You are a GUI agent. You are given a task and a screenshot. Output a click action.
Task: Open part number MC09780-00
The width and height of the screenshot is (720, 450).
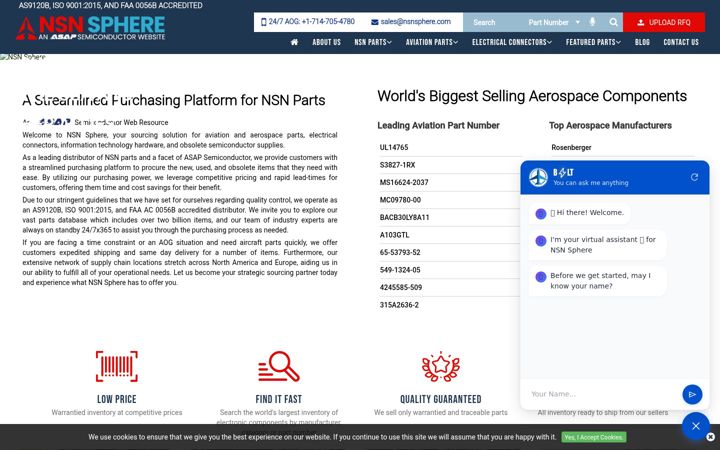click(x=400, y=200)
